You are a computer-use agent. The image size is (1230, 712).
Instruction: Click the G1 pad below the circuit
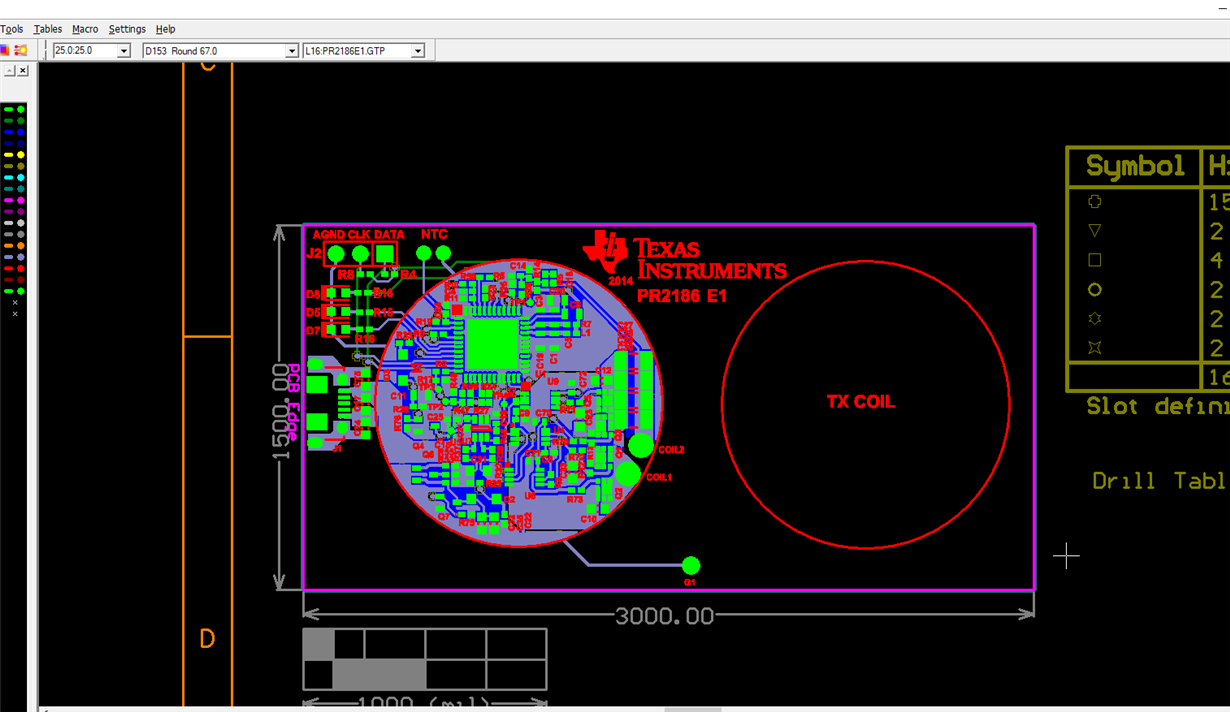click(690, 565)
